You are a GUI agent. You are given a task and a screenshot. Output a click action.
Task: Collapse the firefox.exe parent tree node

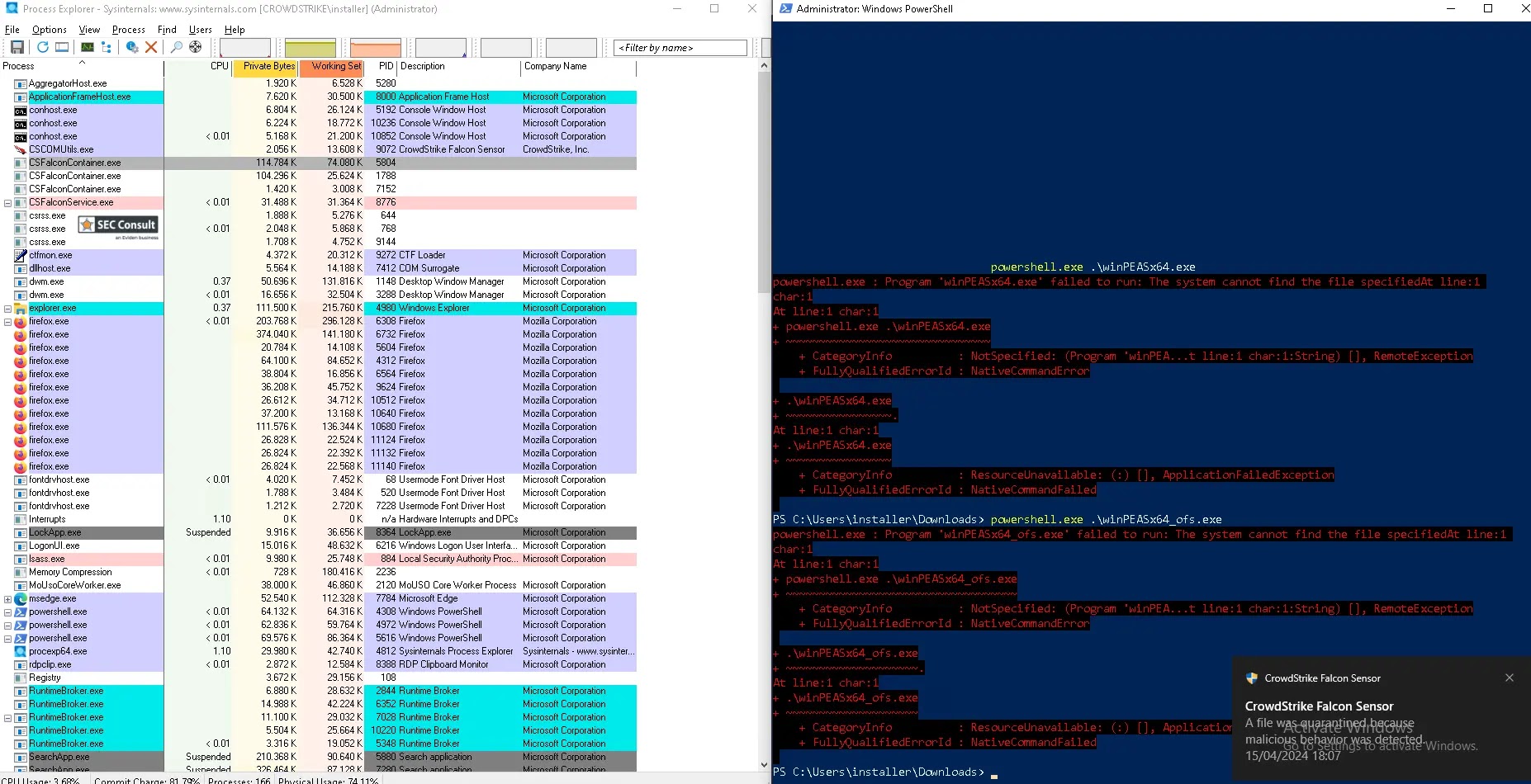click(x=7, y=321)
